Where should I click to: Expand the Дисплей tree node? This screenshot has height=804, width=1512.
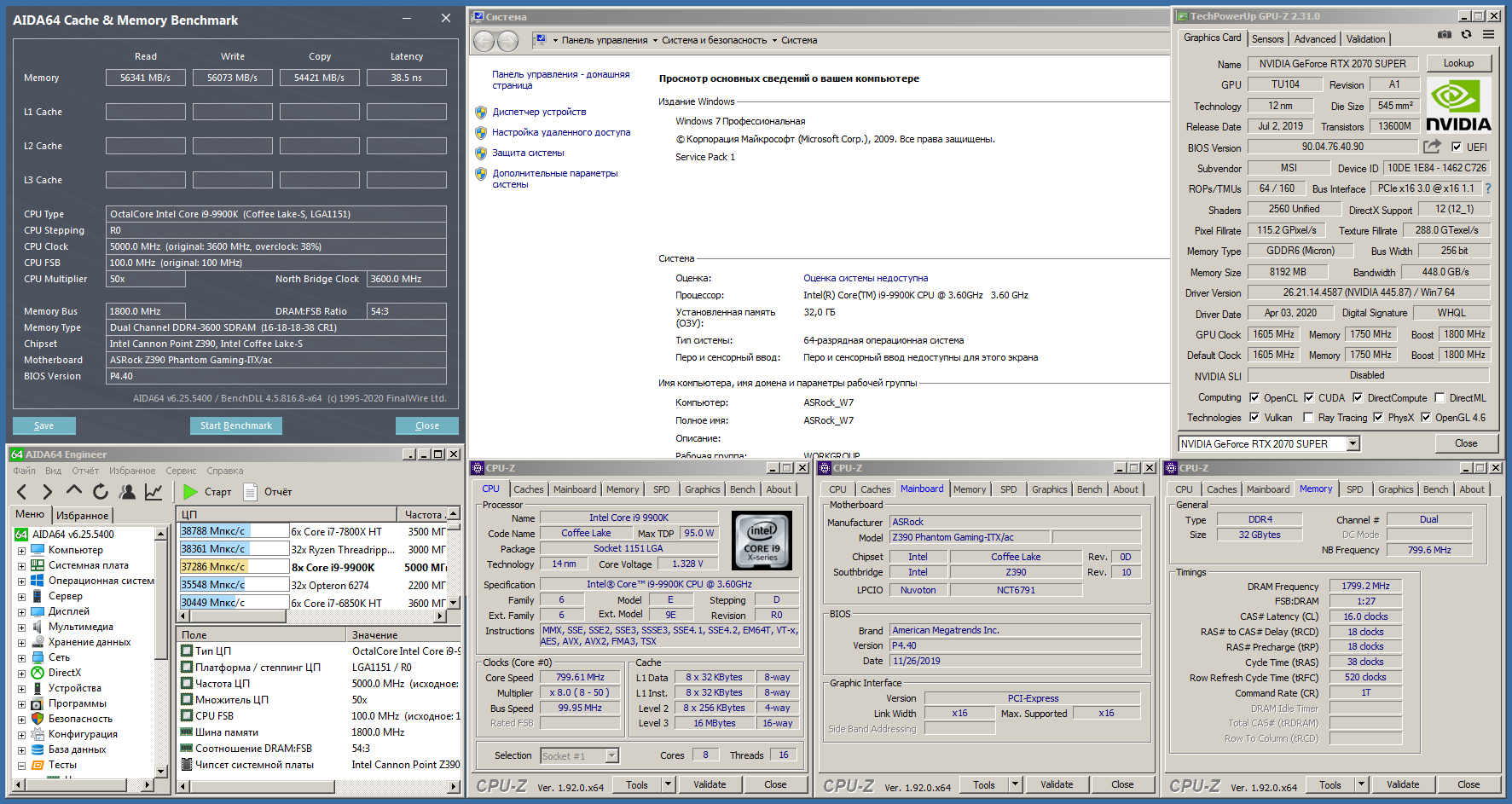pyautogui.click(x=21, y=612)
